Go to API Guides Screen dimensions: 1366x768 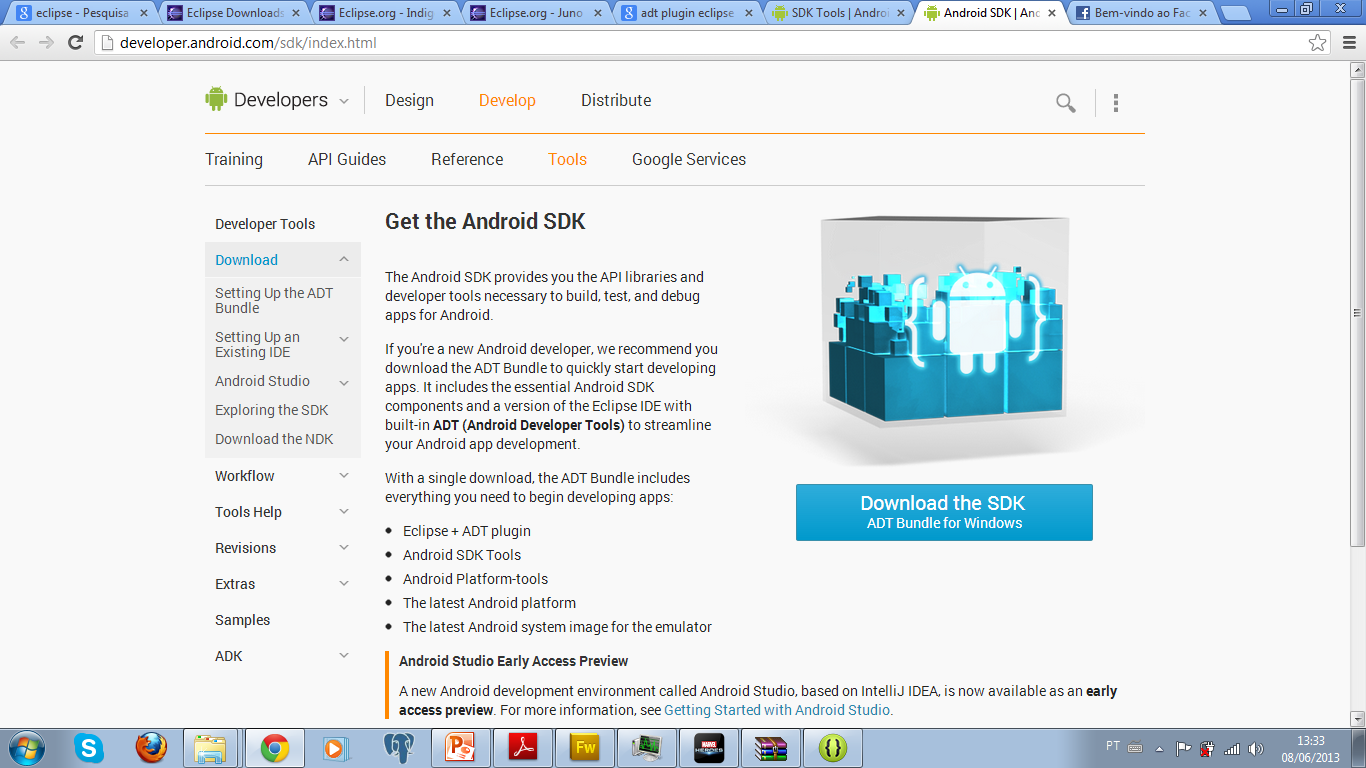347,159
